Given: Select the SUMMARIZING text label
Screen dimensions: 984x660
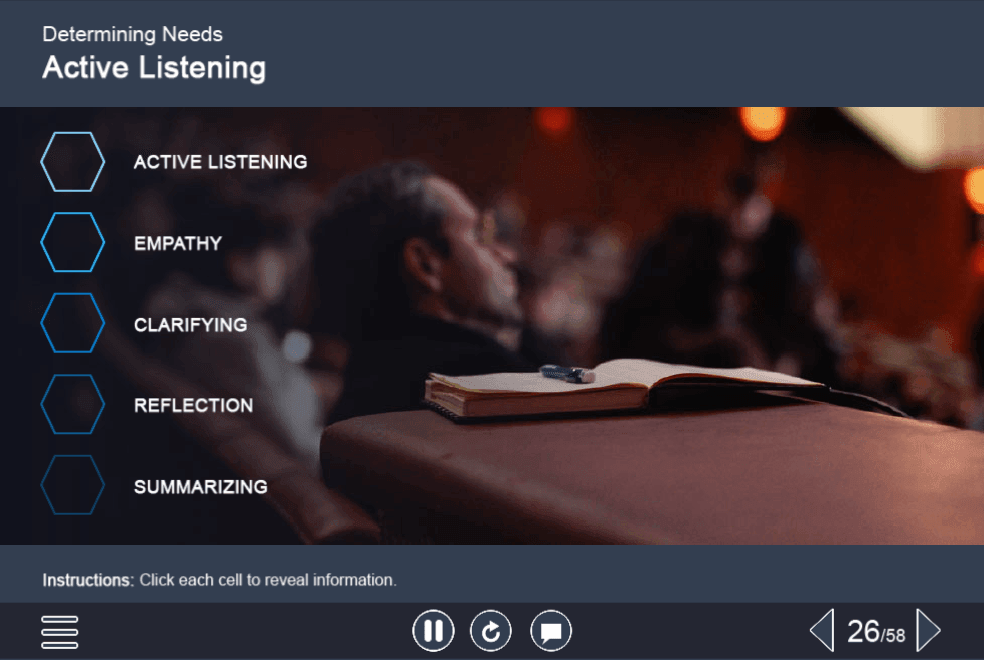Looking at the screenshot, I should (x=201, y=487).
